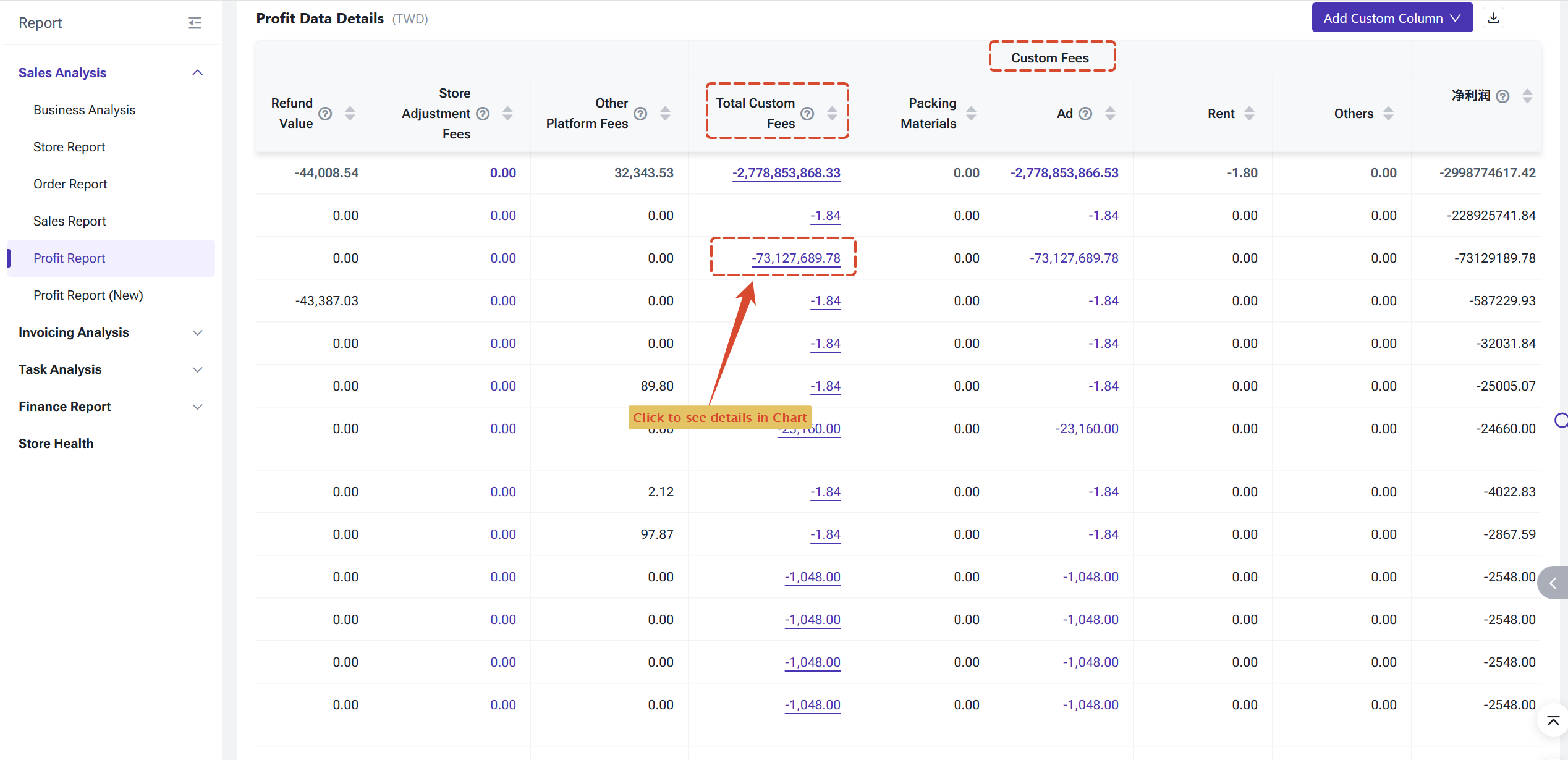
Task: Click Other Platform Fees question icon
Action: [641, 113]
